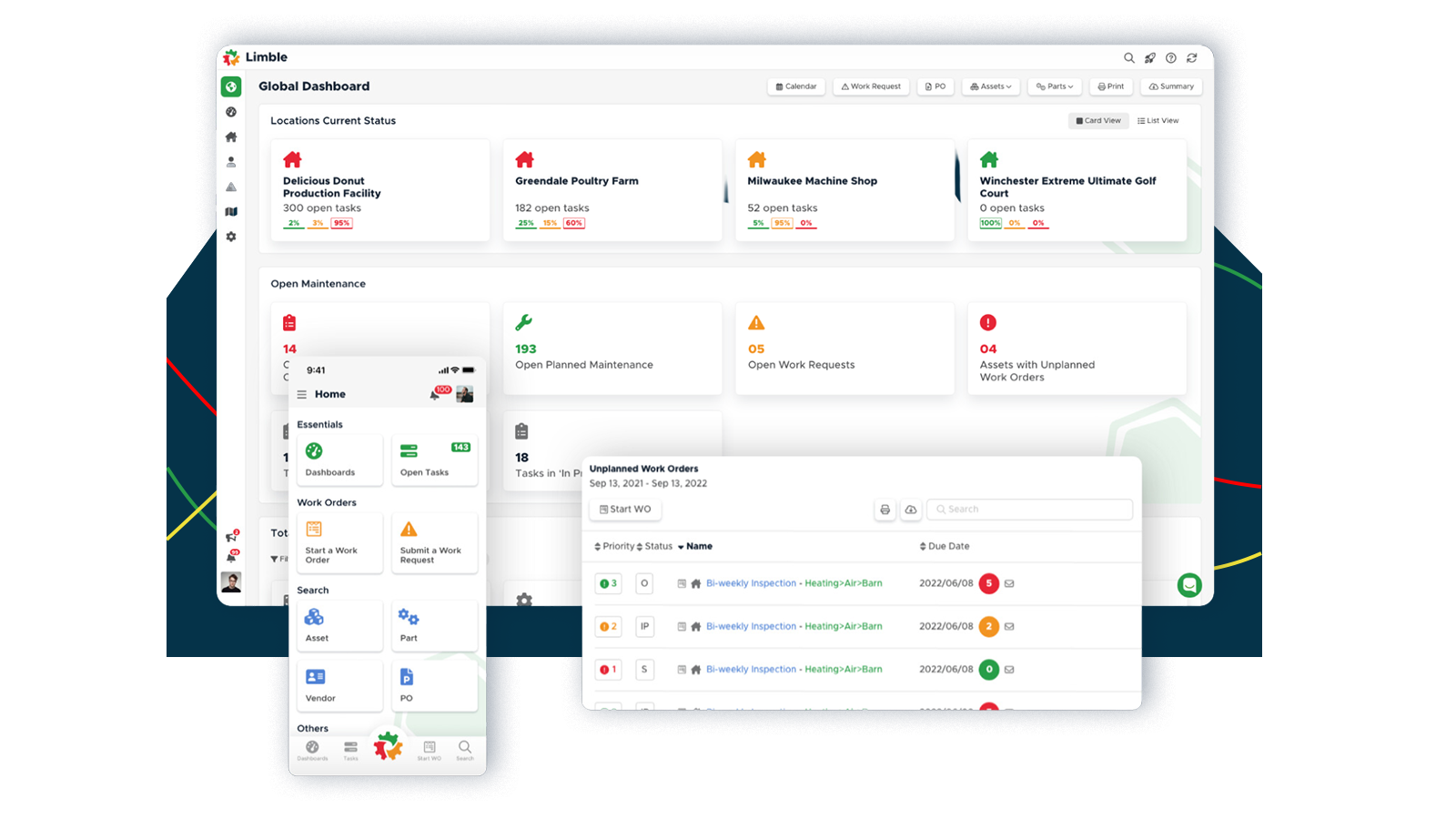Open the green chat bubble icon
The width and height of the screenshot is (1456, 819).
tap(1188, 585)
